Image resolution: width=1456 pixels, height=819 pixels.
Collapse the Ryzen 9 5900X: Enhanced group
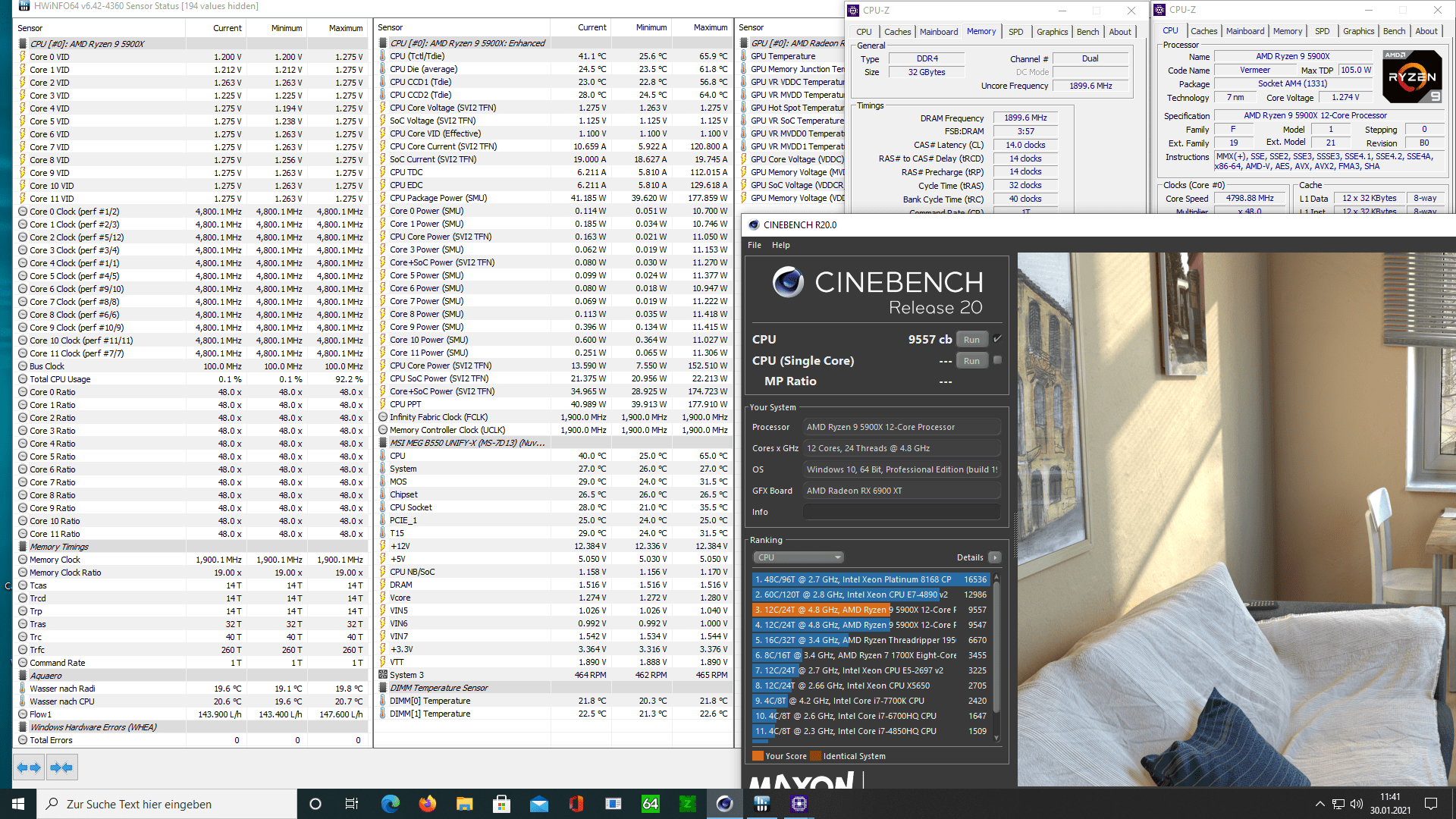(x=383, y=43)
